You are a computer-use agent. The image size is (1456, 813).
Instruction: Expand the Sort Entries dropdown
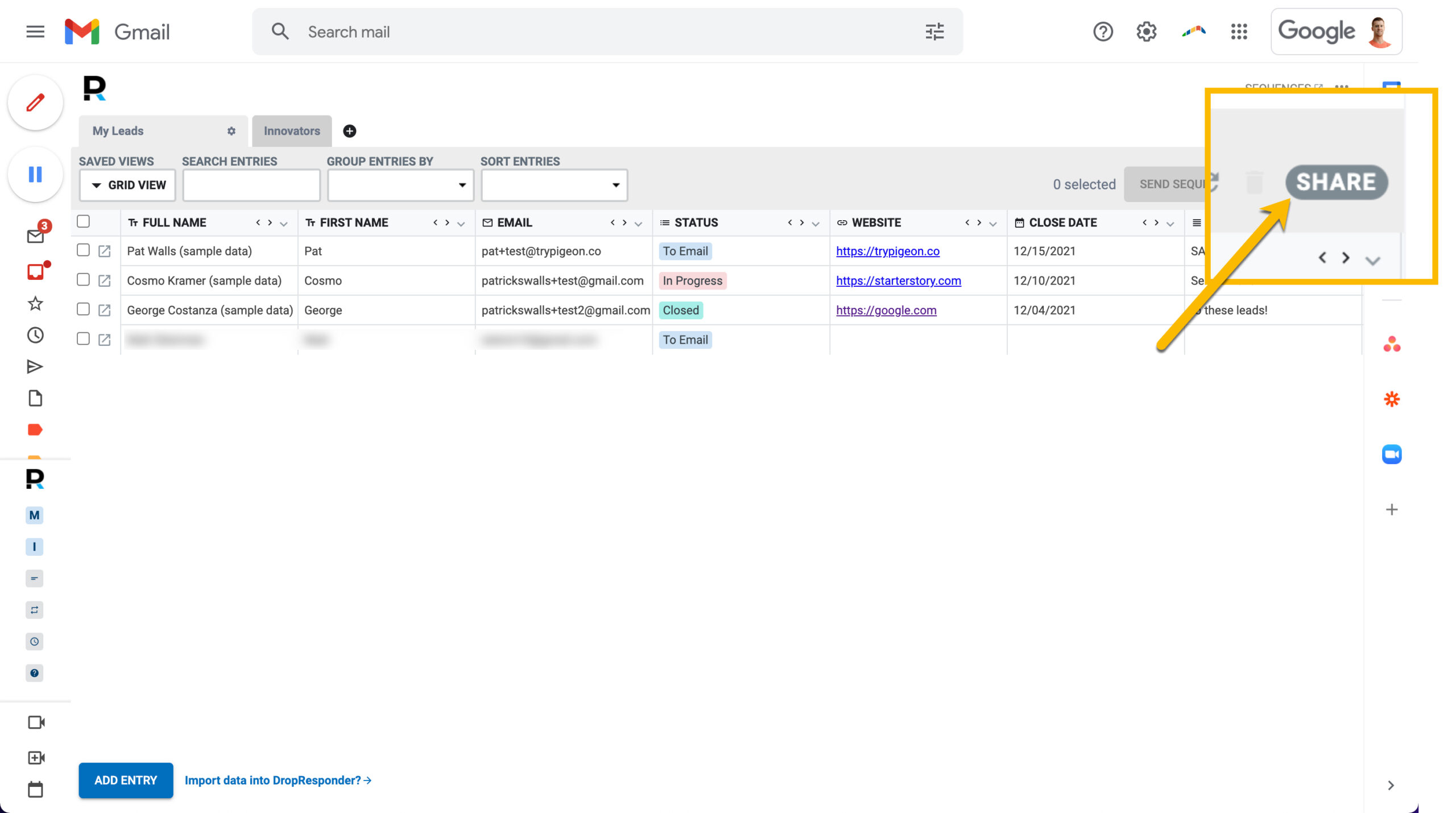pyautogui.click(x=554, y=185)
